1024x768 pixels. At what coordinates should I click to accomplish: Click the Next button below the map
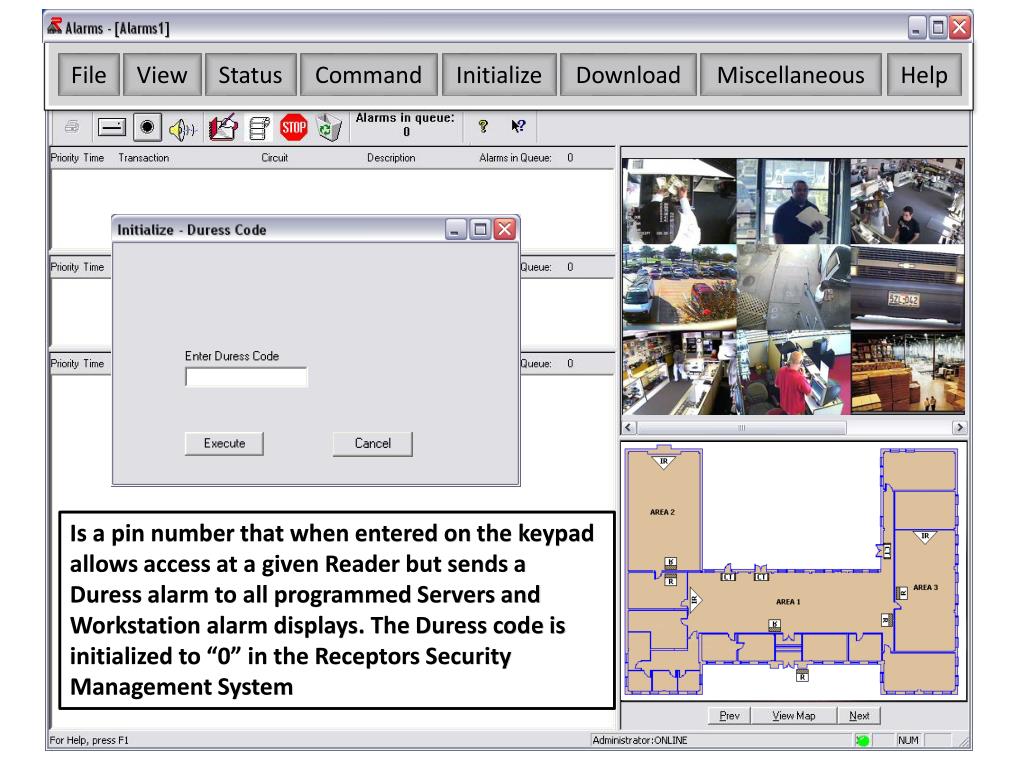(858, 715)
